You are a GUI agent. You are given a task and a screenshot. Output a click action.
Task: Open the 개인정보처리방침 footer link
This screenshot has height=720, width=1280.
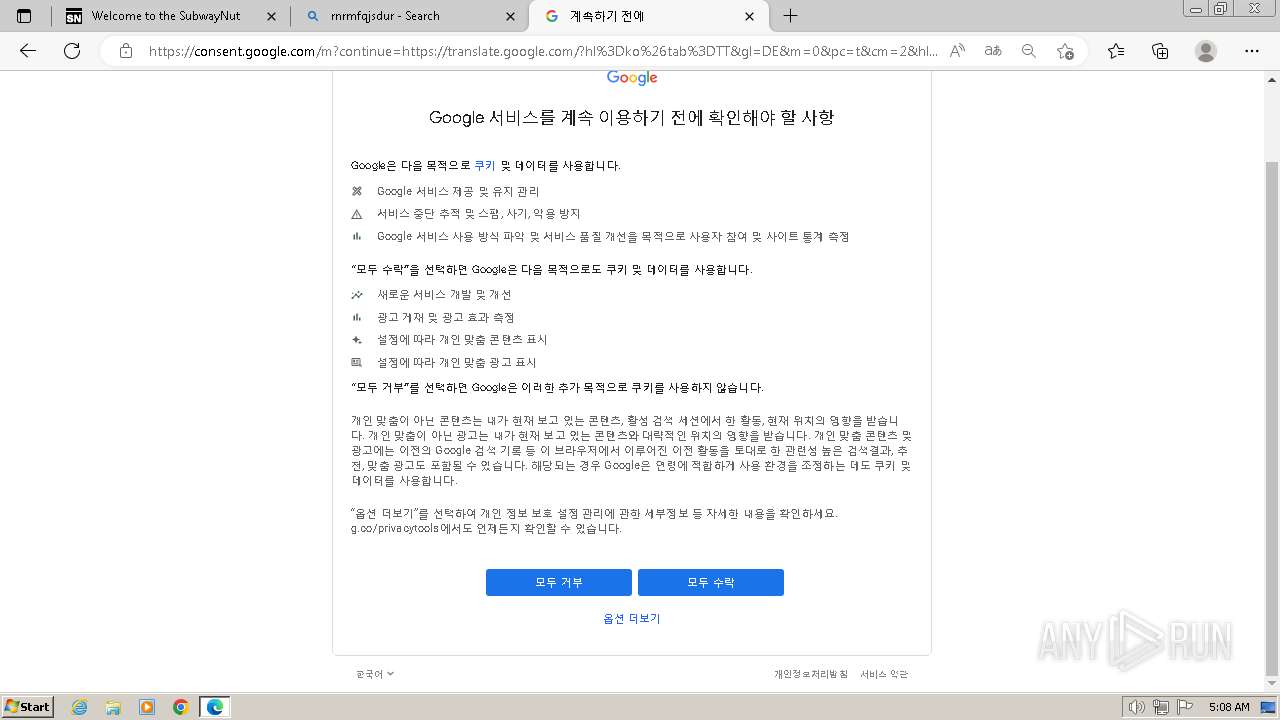[811, 674]
